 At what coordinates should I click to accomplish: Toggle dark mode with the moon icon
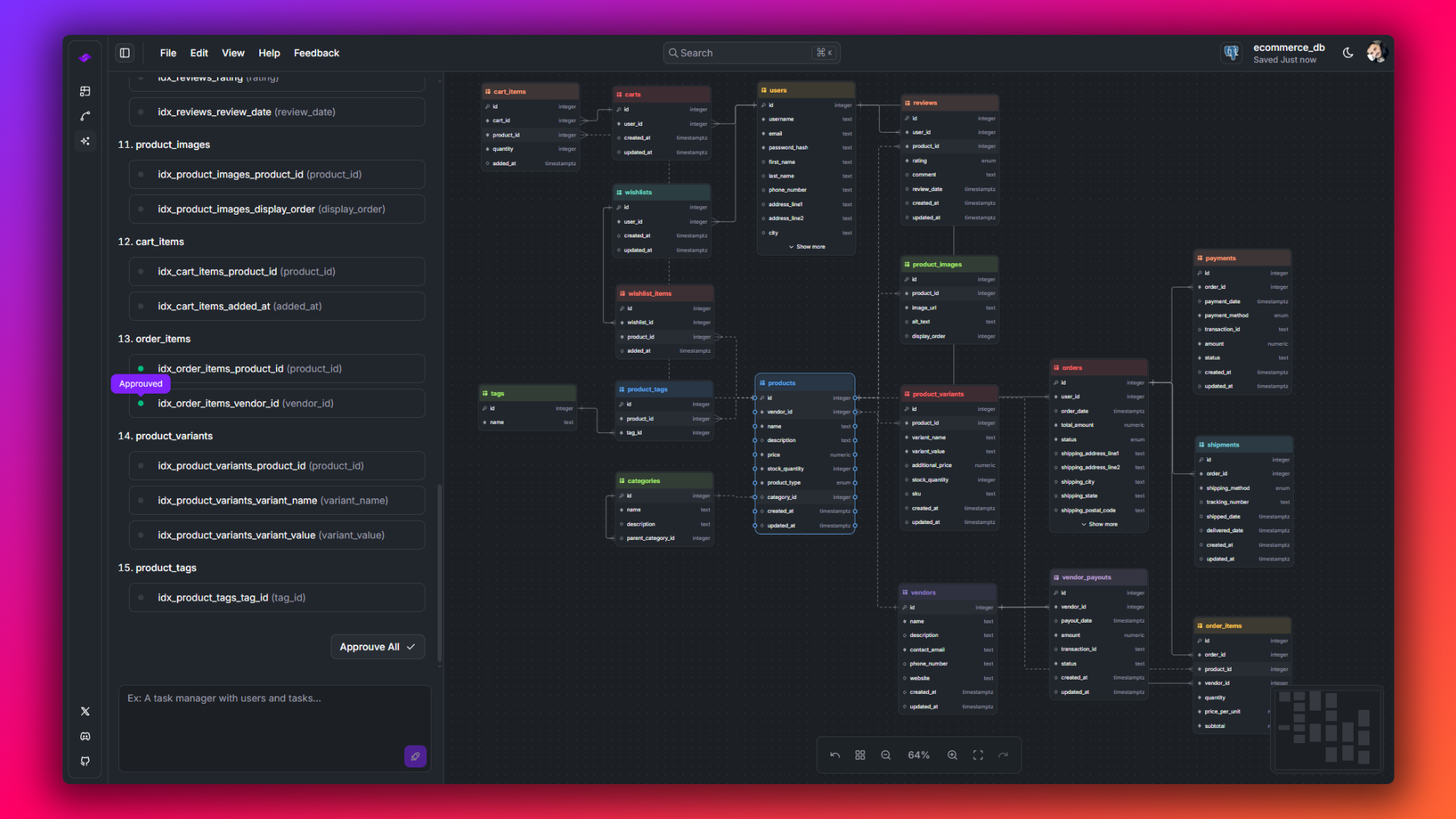pyautogui.click(x=1348, y=52)
